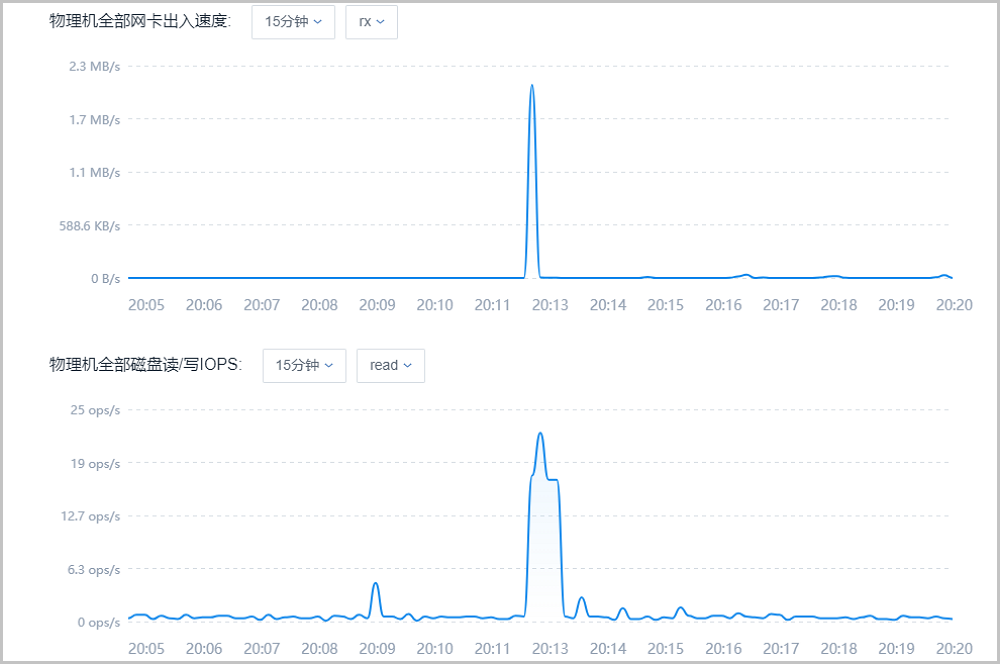The width and height of the screenshot is (1000, 664).
Task: Click the 20:20 label on the disk IOPS axis
Action: pos(954,649)
